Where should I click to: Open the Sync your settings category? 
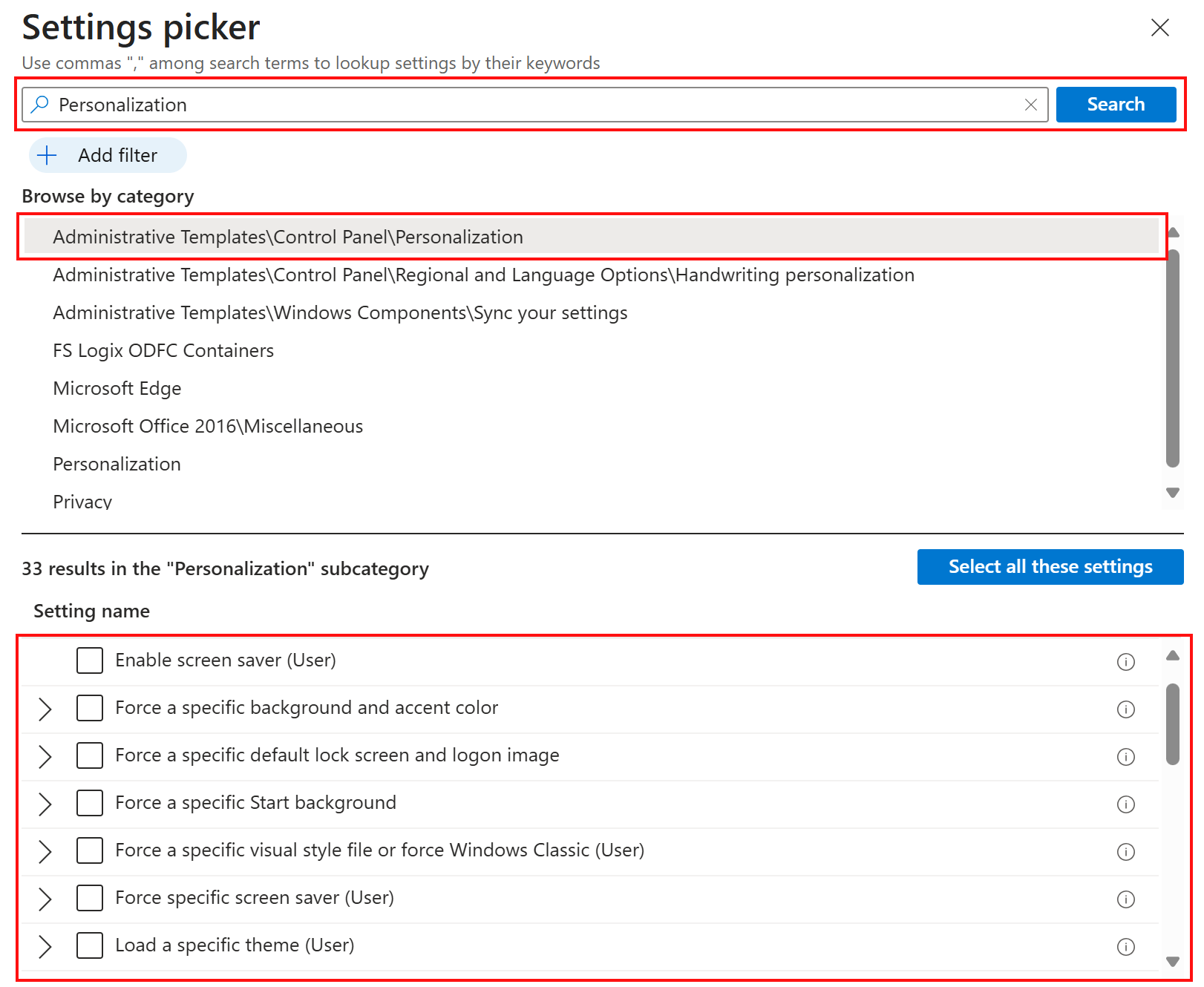(591, 312)
